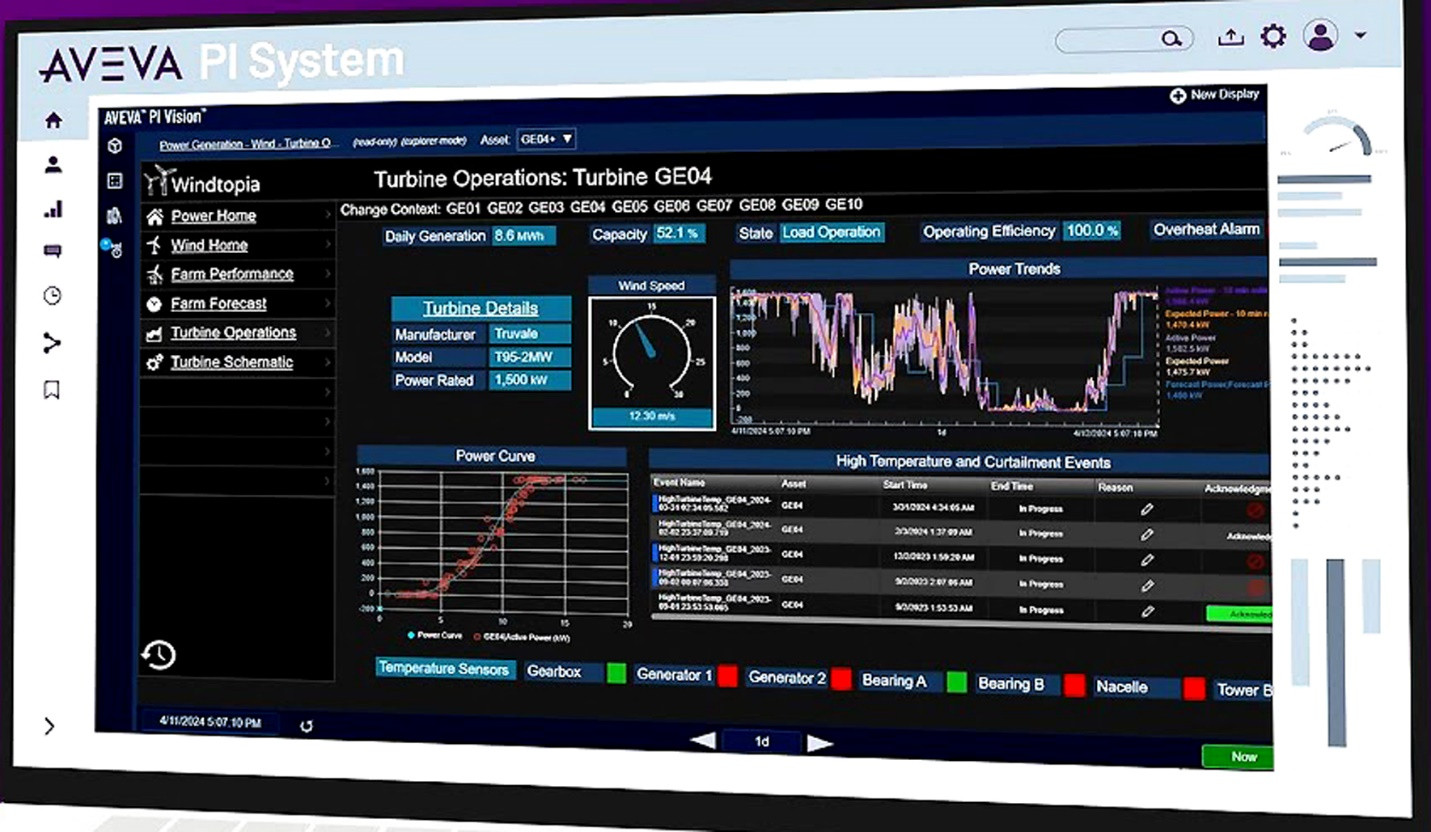Viewport: 1431px width, 832px height.
Task: Open the caret menu next to the avatar
Action: (x=1360, y=36)
